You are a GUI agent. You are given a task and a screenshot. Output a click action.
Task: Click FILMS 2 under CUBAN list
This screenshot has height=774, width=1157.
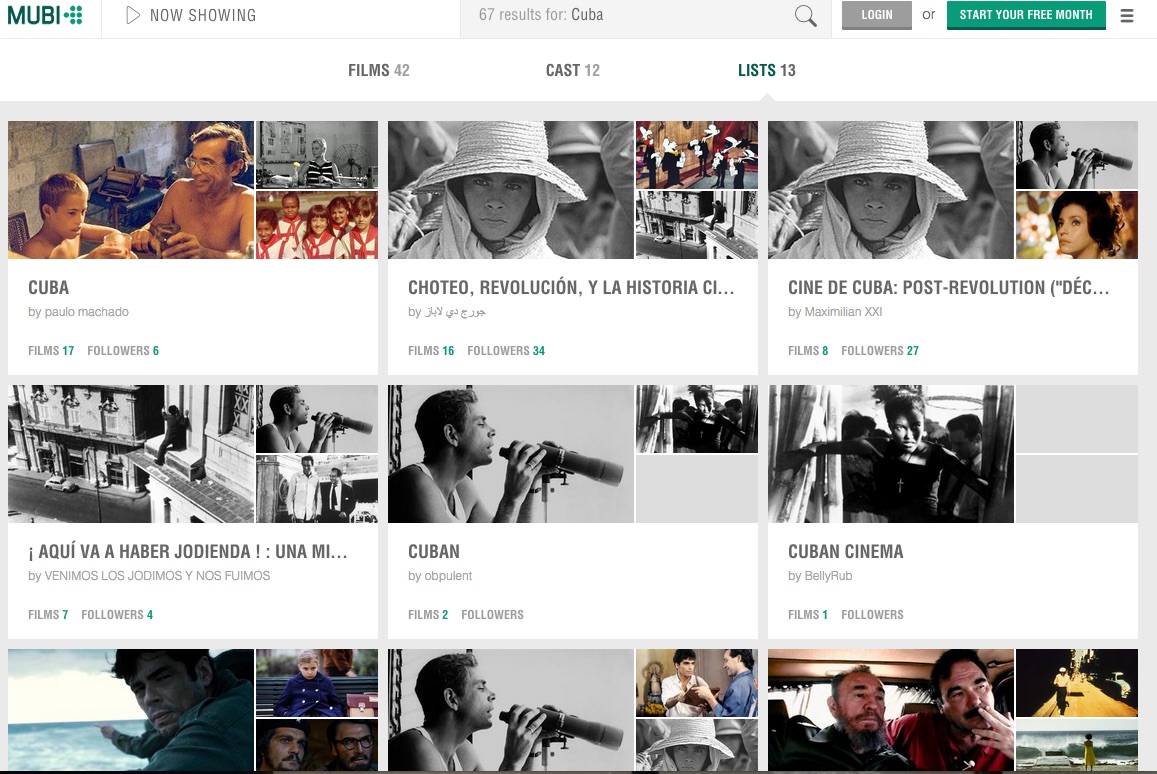coord(428,615)
